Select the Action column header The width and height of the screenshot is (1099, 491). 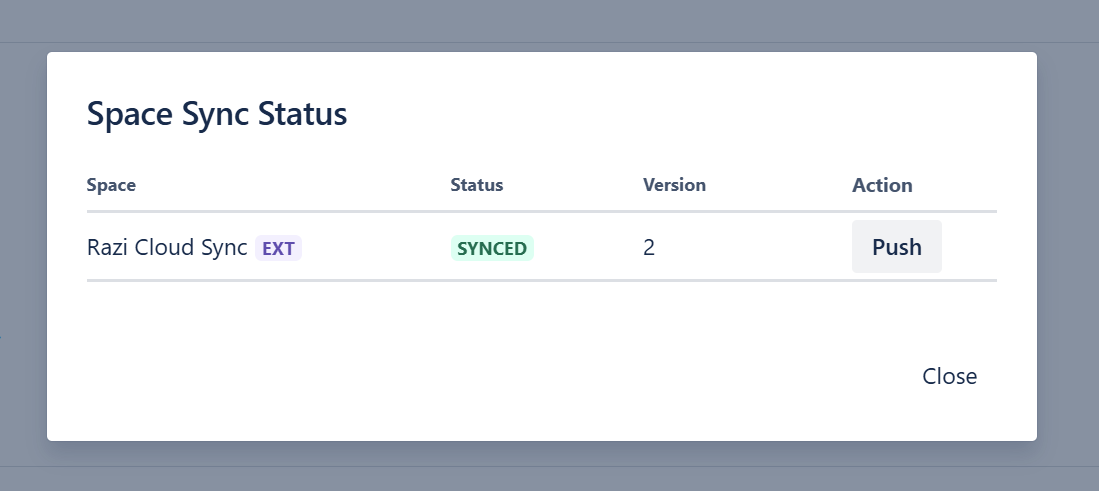[882, 185]
